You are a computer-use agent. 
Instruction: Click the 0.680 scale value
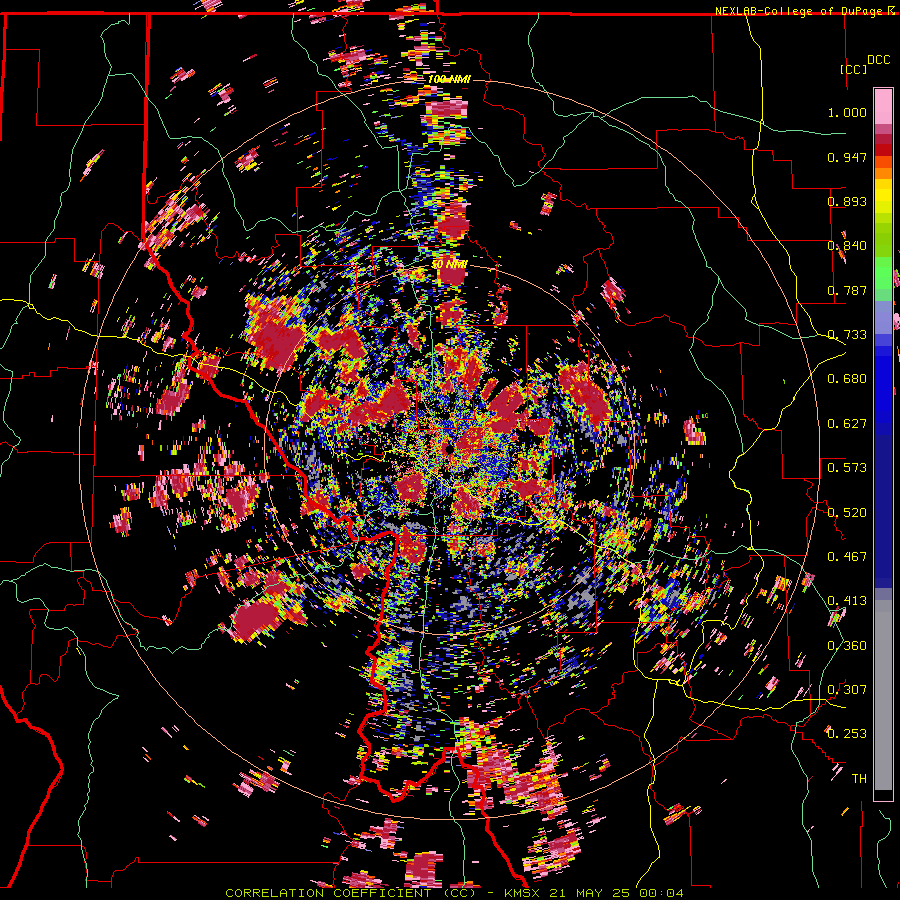click(847, 379)
